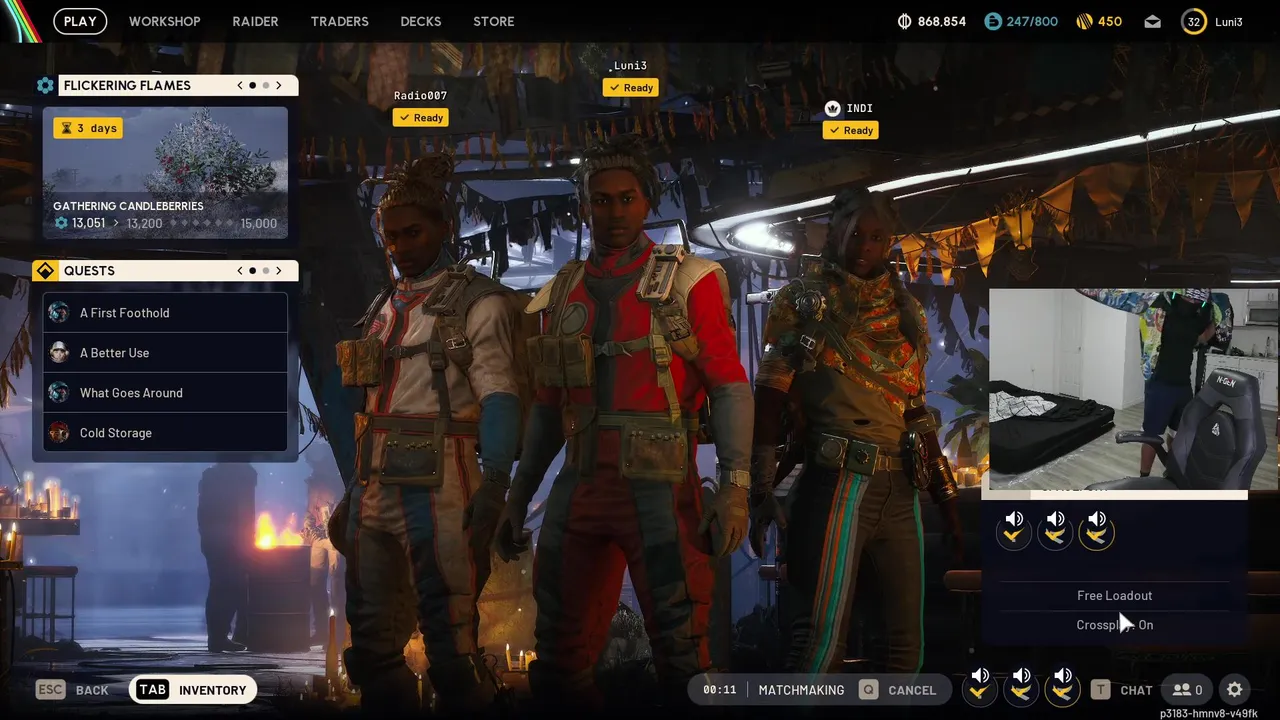Go to the RAIDER tab
Screen dimensions: 1280x720
pyautogui.click(x=255, y=21)
